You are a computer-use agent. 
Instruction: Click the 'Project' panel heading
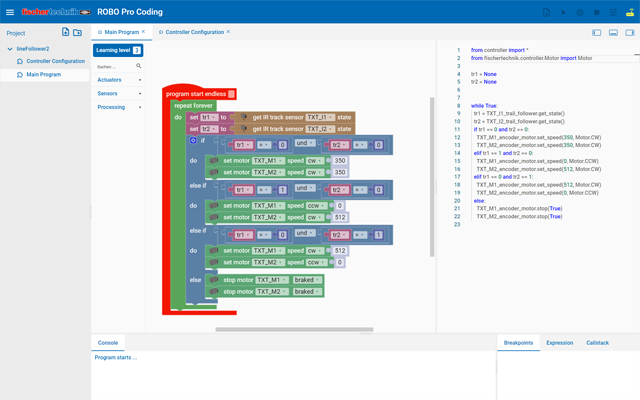point(16,33)
